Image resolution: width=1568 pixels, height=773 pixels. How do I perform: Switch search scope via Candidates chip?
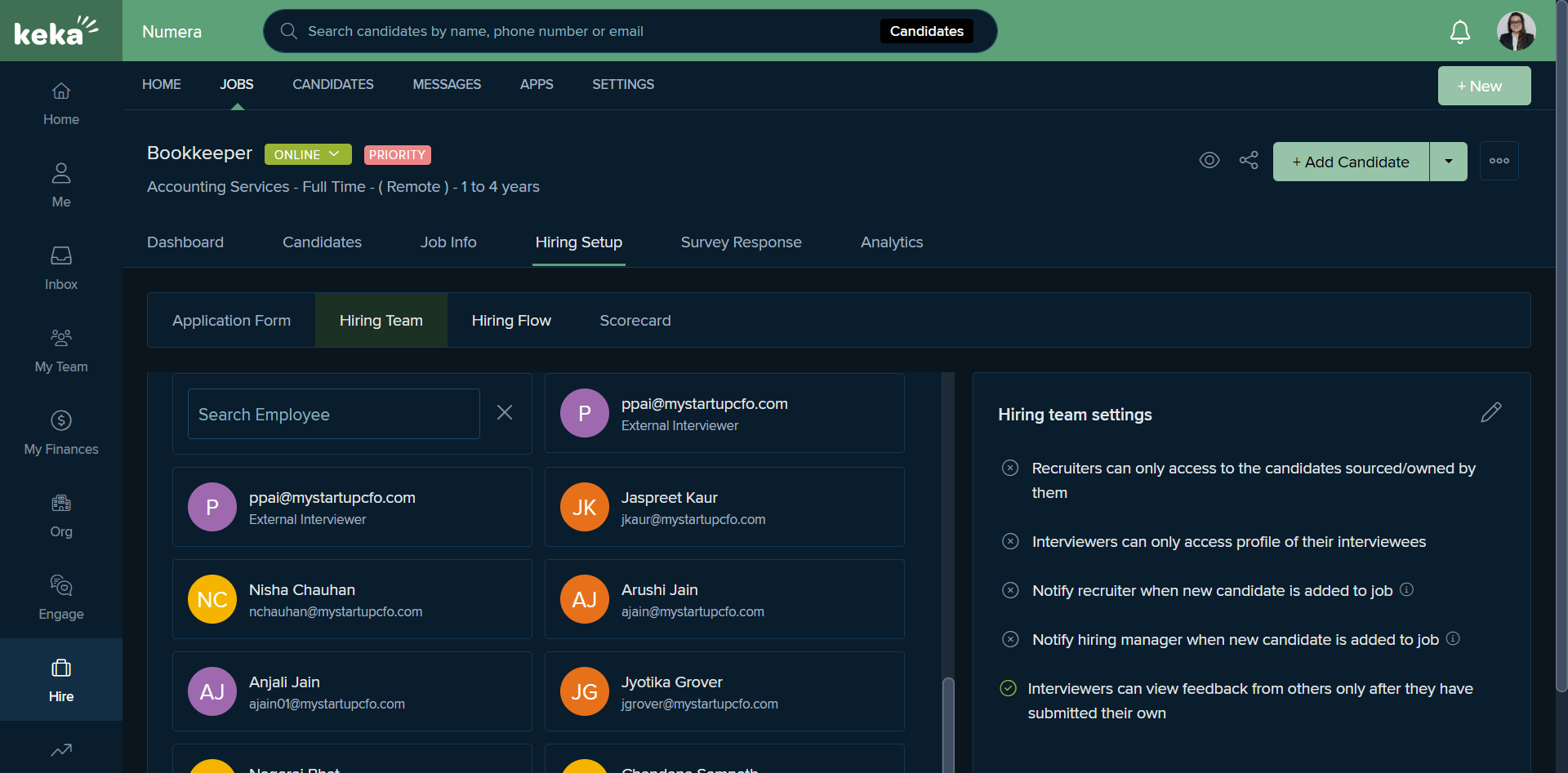tap(927, 31)
